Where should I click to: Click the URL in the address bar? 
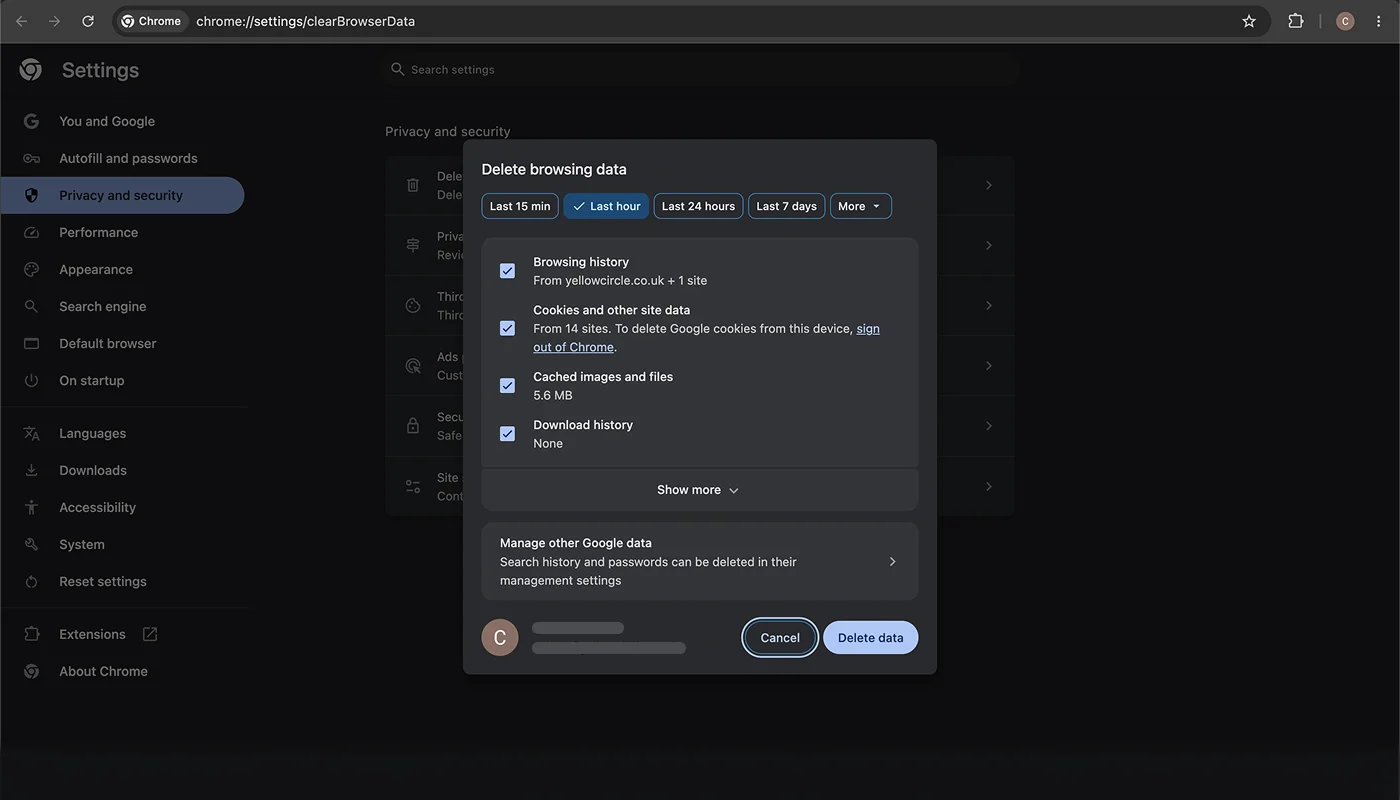coord(305,21)
